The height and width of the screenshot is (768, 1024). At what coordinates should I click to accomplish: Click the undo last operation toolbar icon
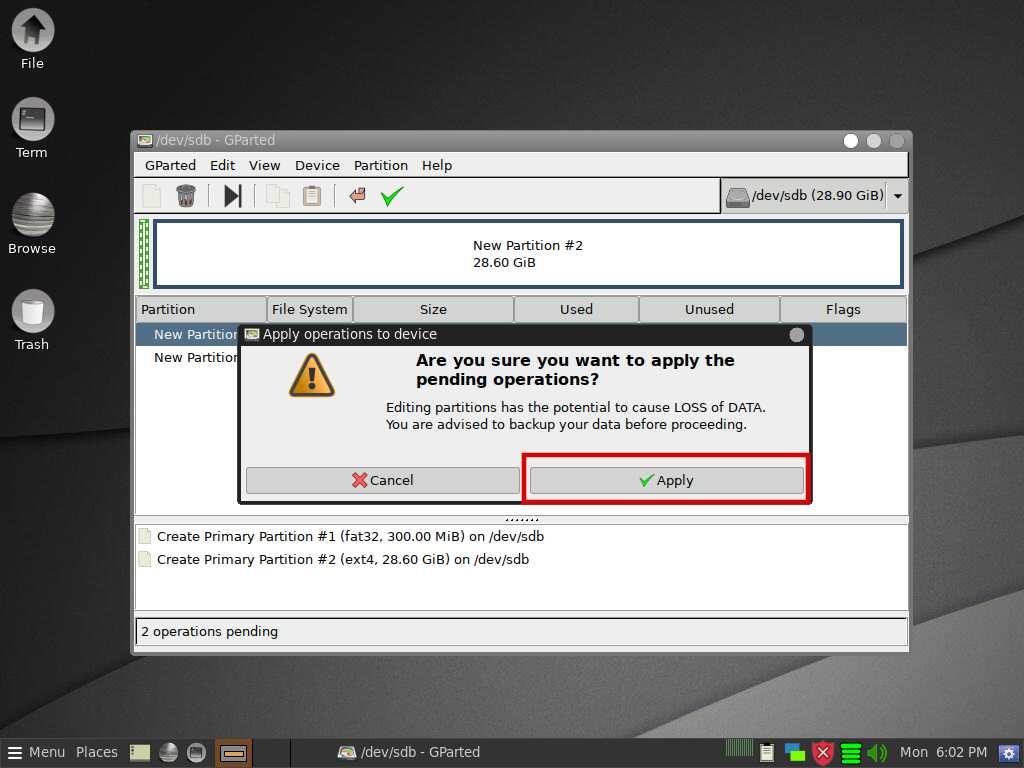tap(357, 196)
